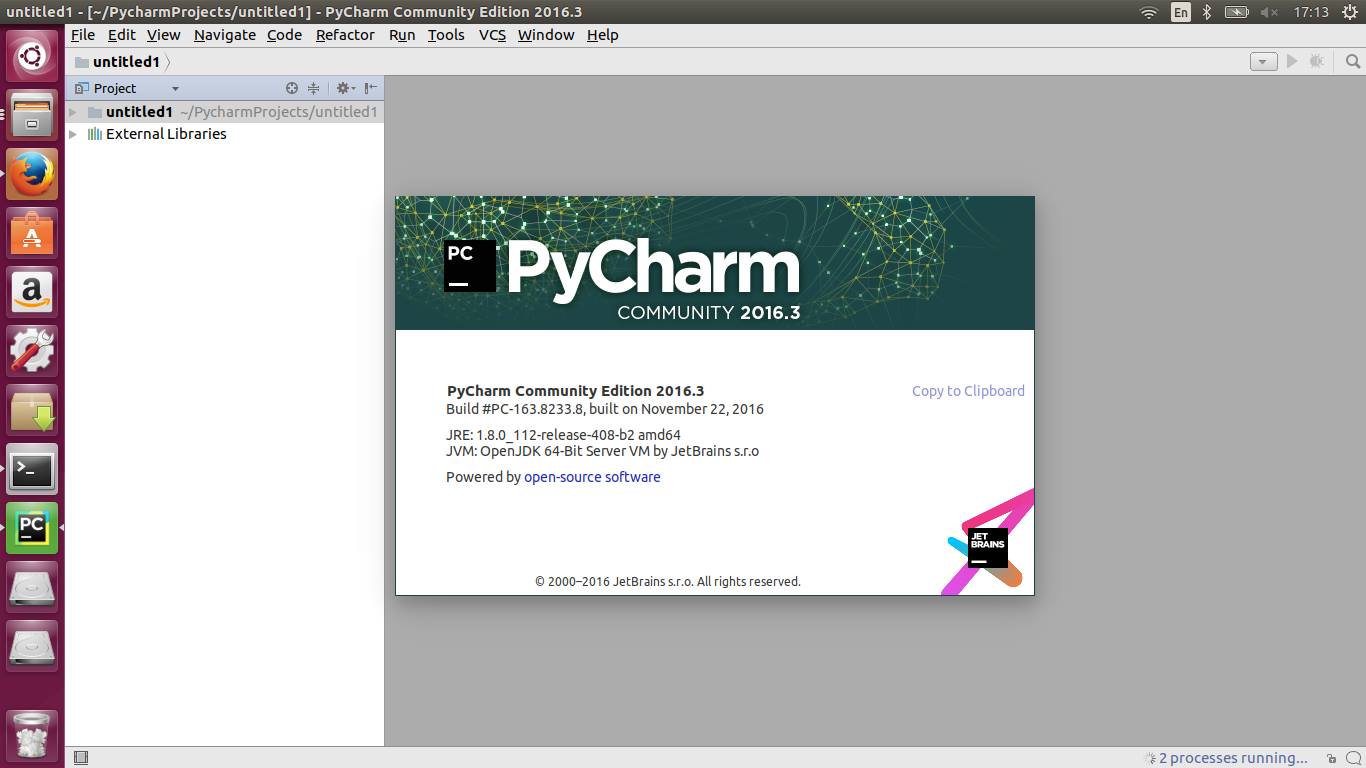Select the untitled1 row in project tree
The height and width of the screenshot is (768, 1366).
pos(225,112)
